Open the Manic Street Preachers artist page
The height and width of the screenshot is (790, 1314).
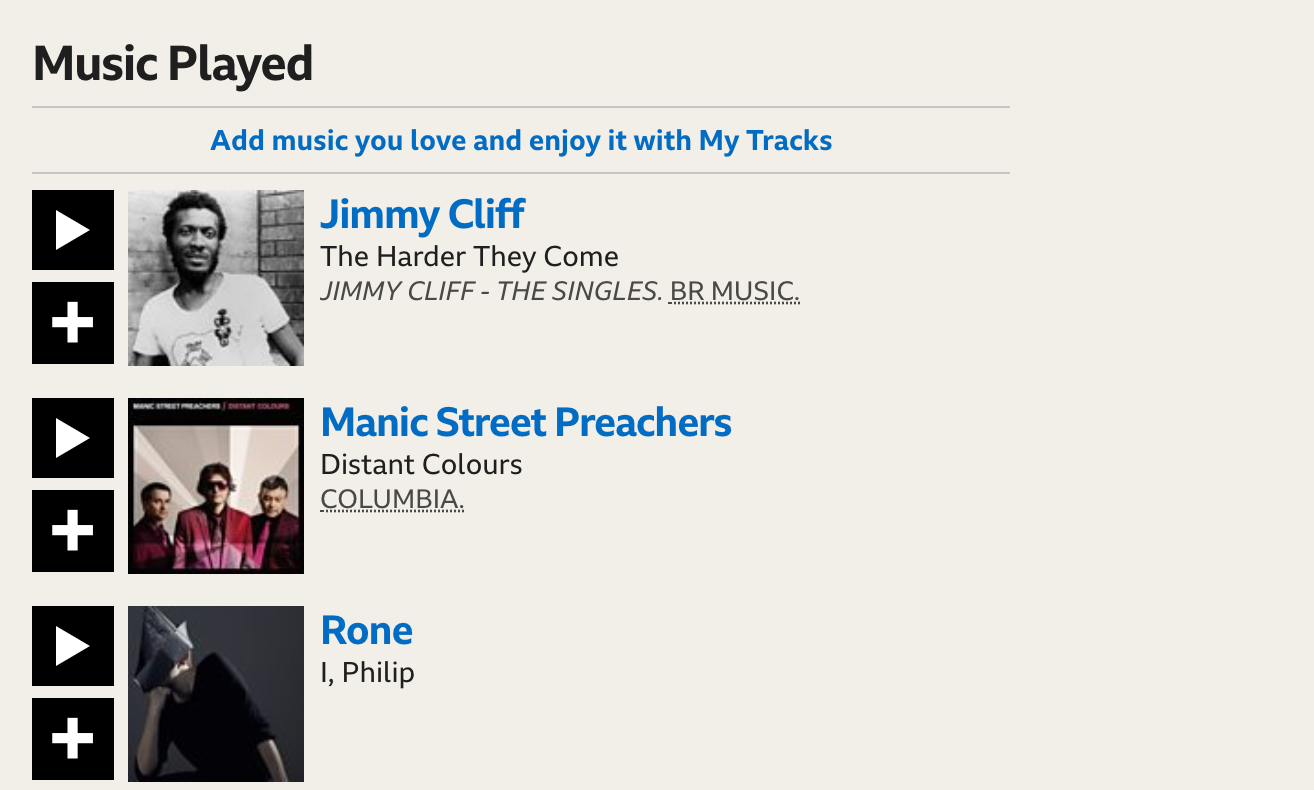click(x=526, y=423)
